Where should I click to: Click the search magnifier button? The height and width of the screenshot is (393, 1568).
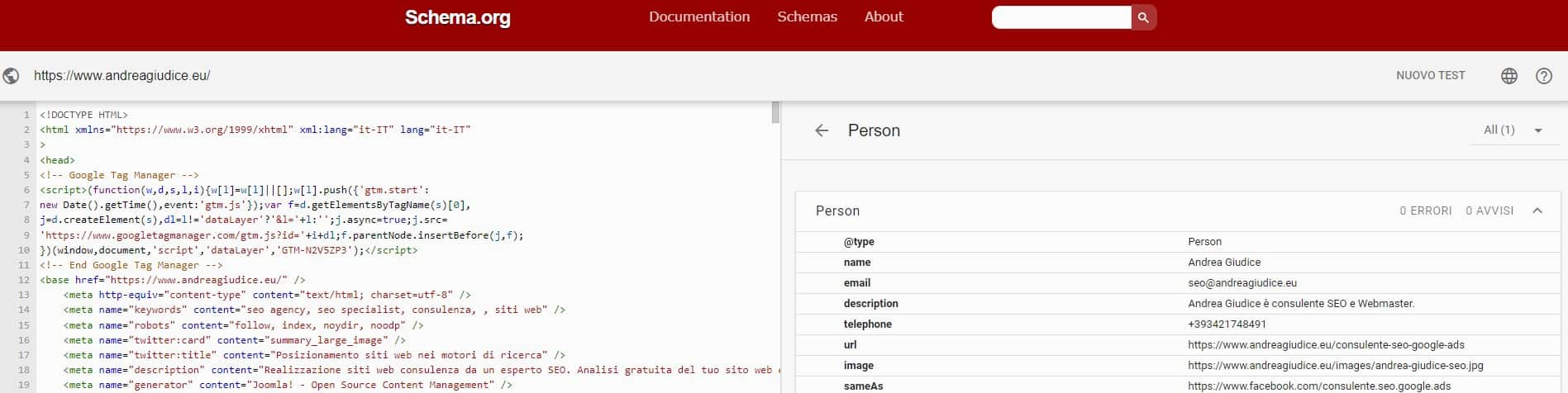1143,17
